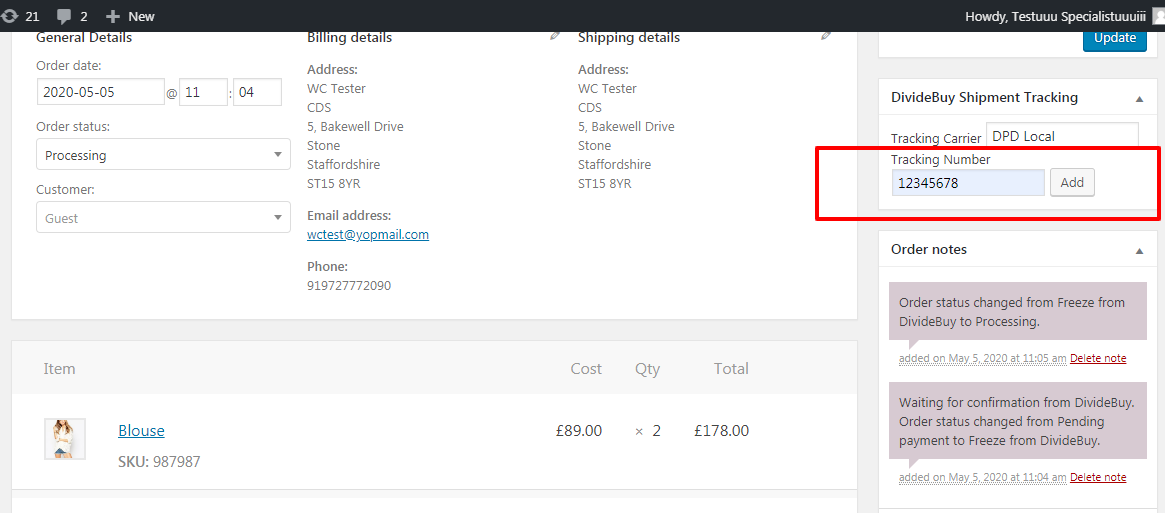This screenshot has height=513, width=1165.
Task: Edit billing details pencil icon
Action: (x=555, y=36)
